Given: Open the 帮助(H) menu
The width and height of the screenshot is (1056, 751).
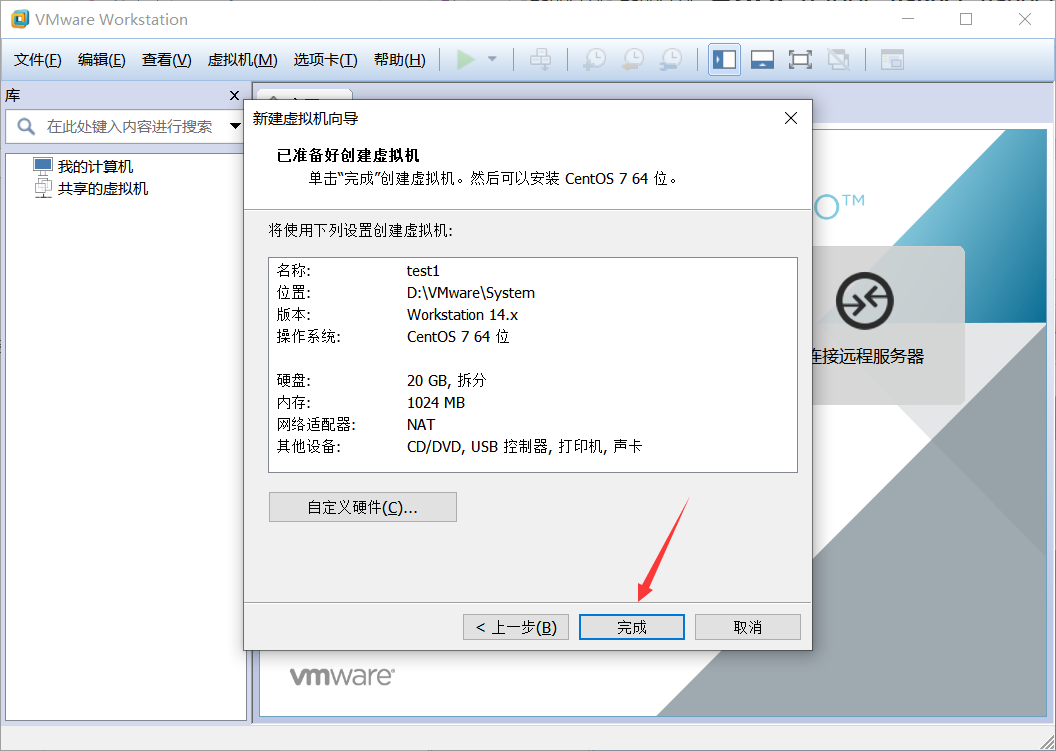Looking at the screenshot, I should coord(399,60).
